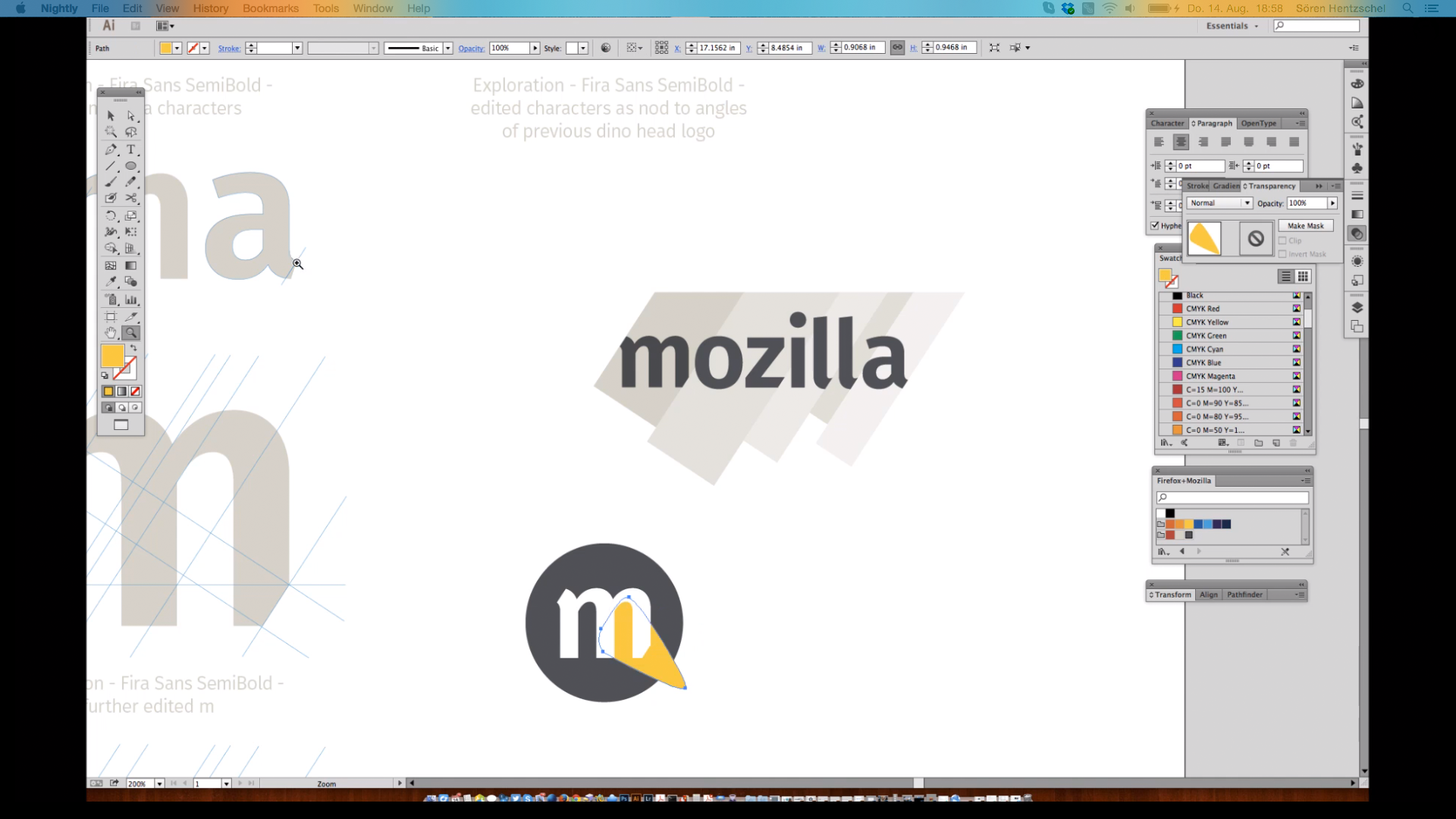Select the Pen tool
This screenshot has width=1456, height=819.
tap(111, 149)
